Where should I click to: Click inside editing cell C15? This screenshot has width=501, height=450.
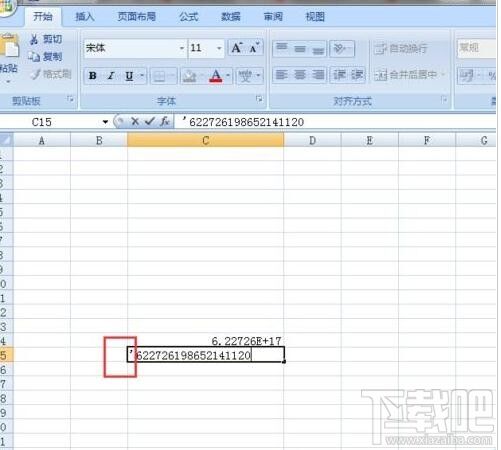pos(206,355)
